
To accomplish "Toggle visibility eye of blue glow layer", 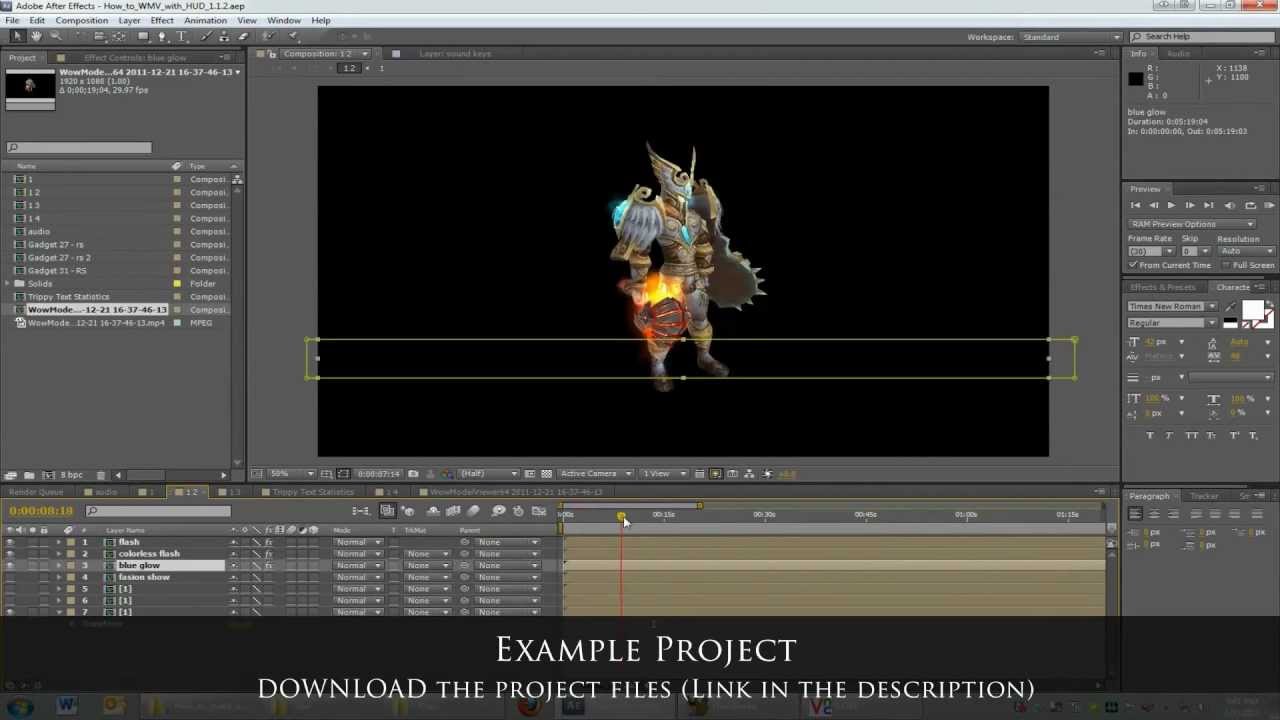I will point(10,566).
